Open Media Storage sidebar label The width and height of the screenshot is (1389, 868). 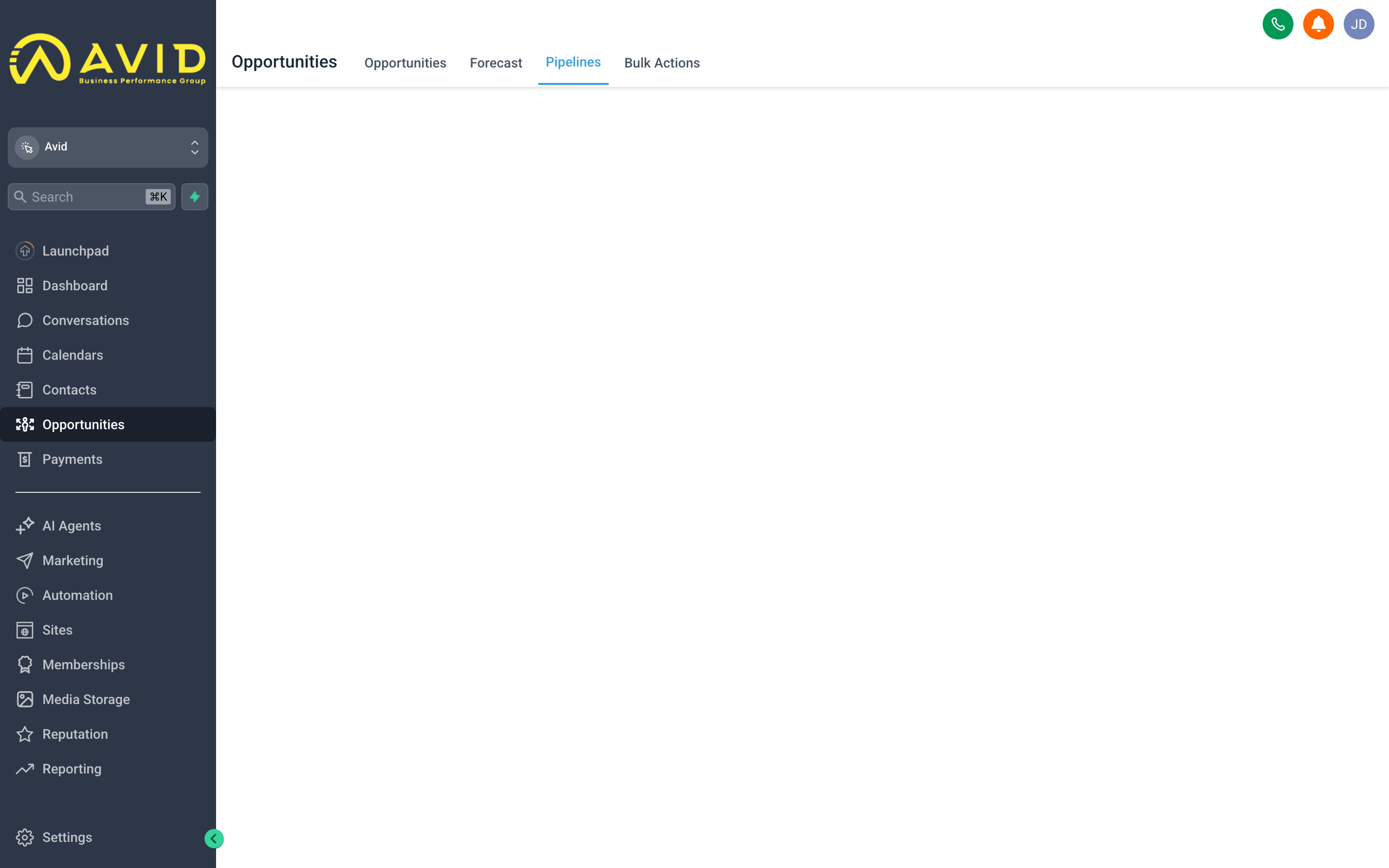click(86, 699)
